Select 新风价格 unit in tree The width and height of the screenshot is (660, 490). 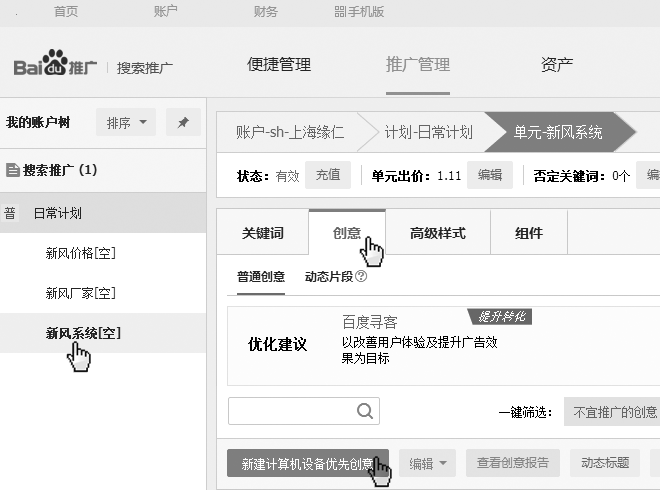tap(80, 253)
